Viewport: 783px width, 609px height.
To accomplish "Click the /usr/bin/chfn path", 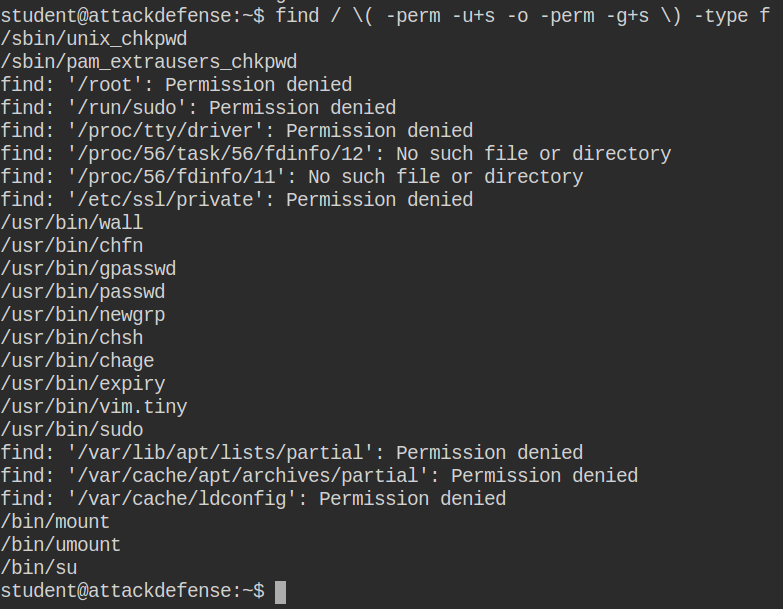I will (72, 246).
